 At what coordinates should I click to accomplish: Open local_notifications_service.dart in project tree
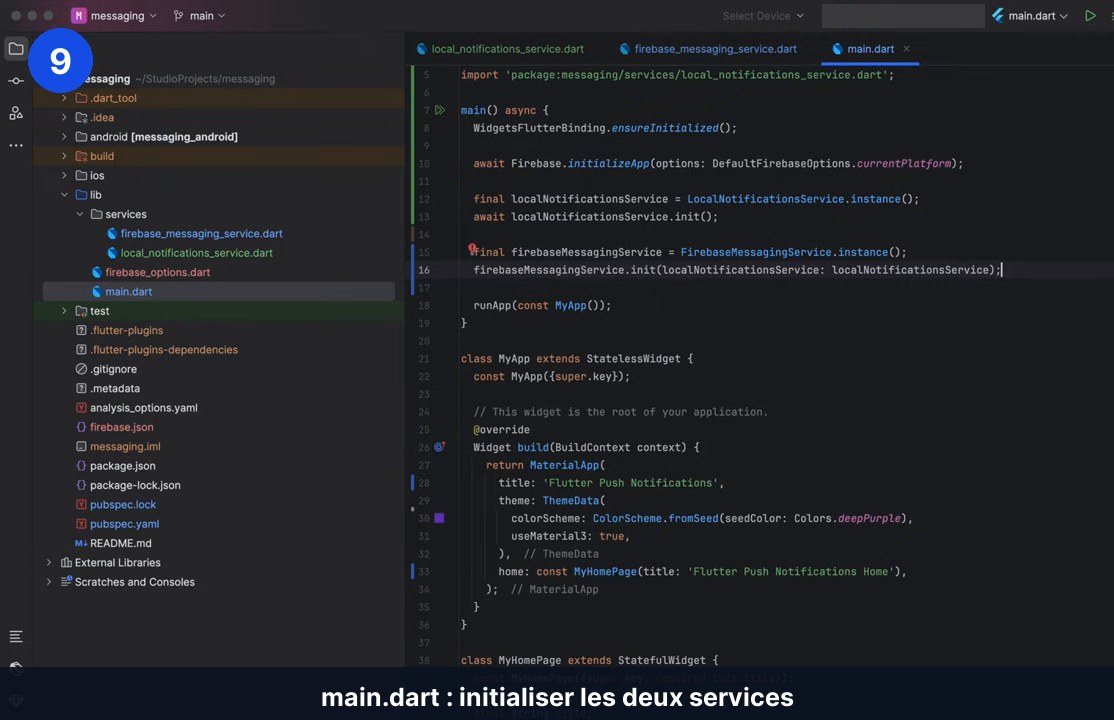(196, 252)
